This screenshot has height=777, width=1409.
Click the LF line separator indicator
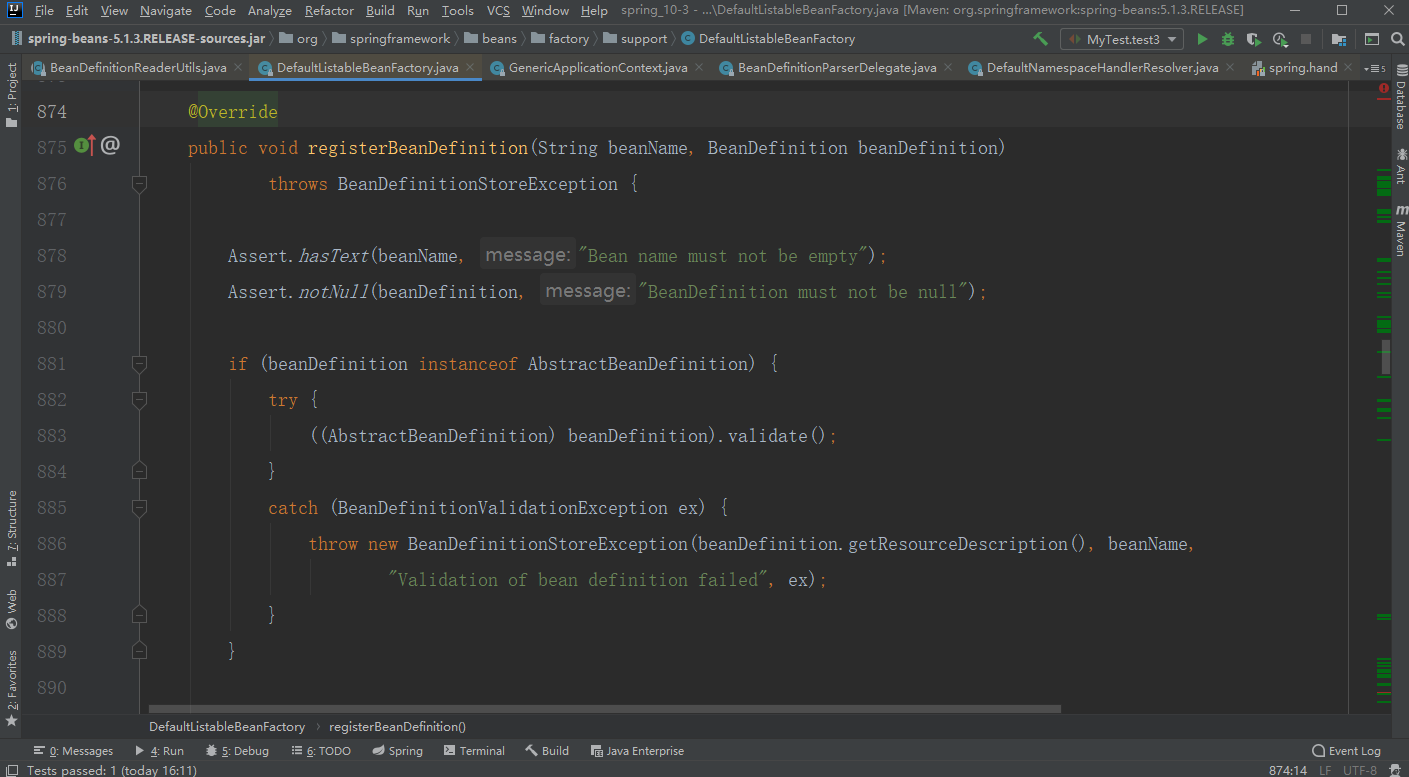coord(1325,770)
